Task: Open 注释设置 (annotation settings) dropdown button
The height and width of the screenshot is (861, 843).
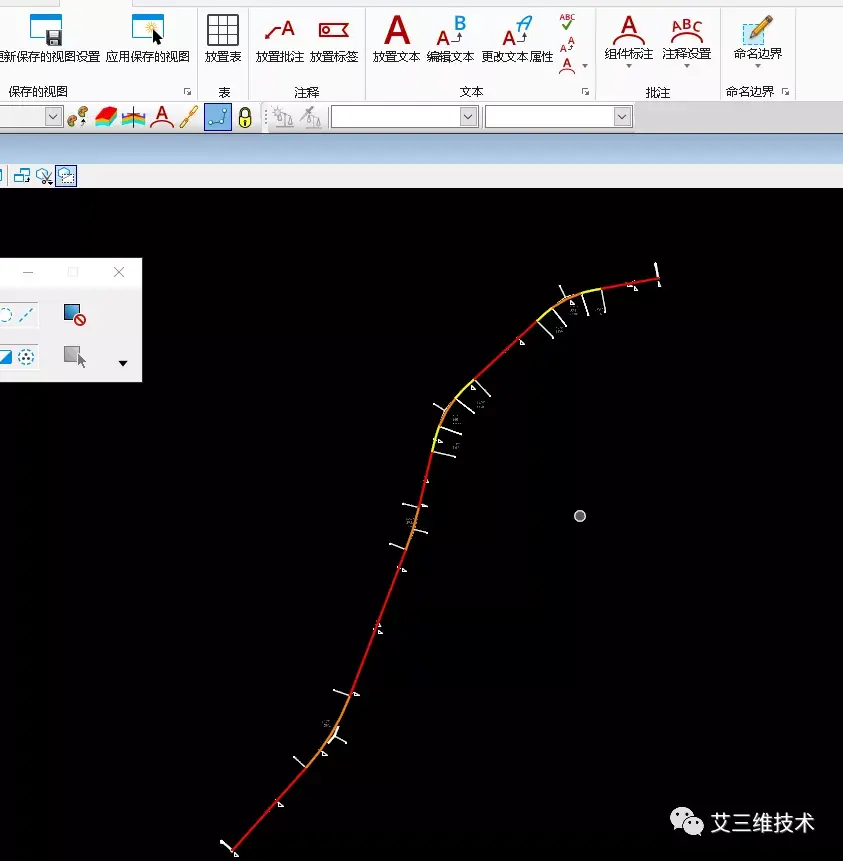Action: click(686, 41)
